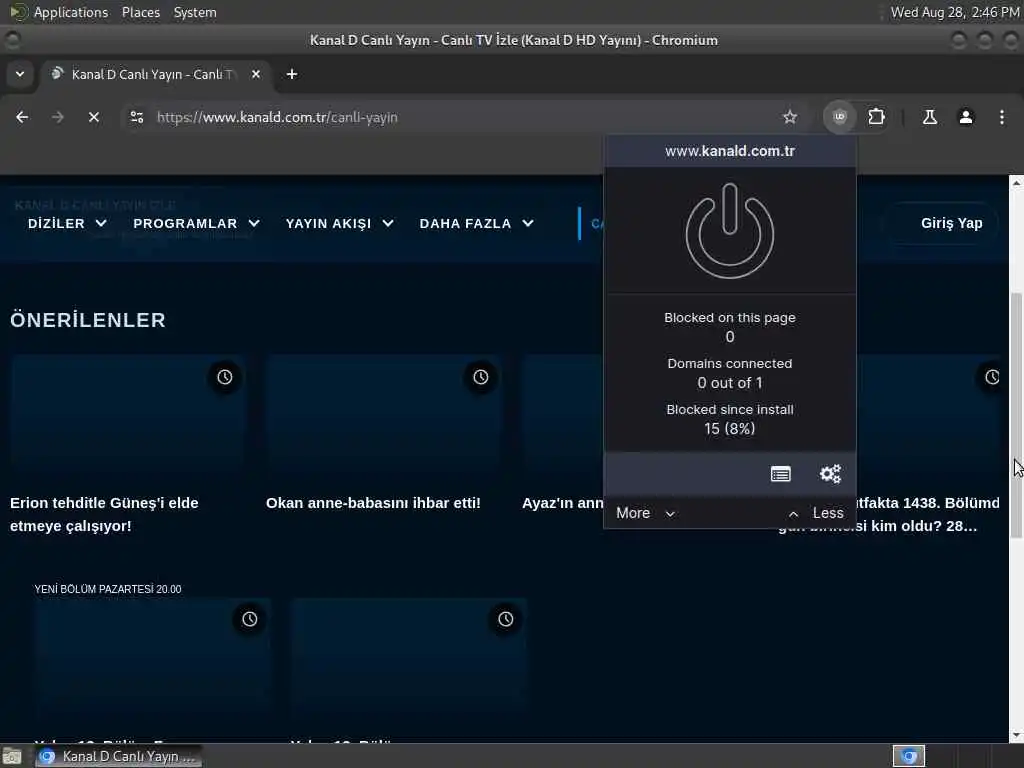This screenshot has width=1024, height=768.
Task: Toggle uBlock Origin power button for kanald.com.tr
Action: click(x=729, y=231)
